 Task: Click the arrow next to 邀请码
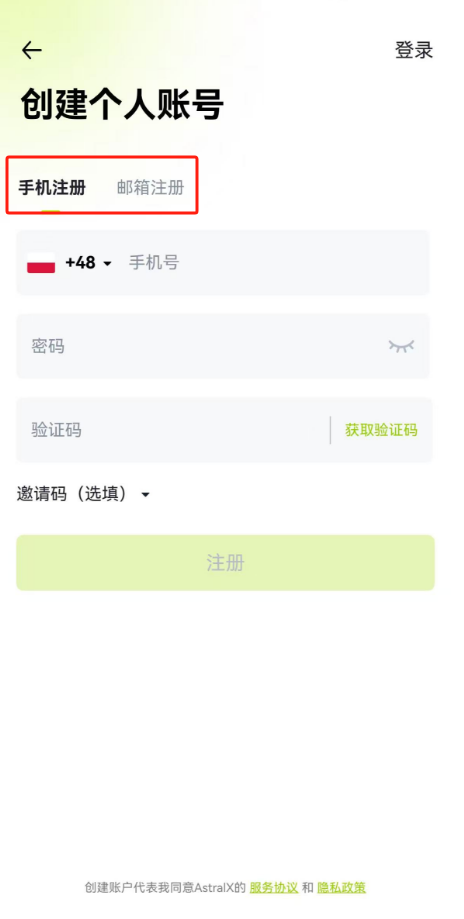point(145,495)
